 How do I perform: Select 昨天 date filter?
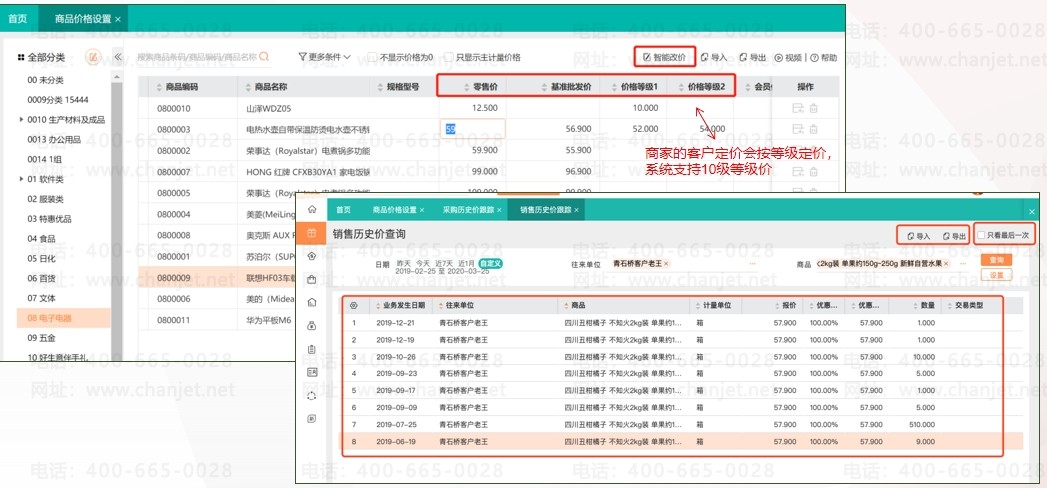pyautogui.click(x=403, y=263)
